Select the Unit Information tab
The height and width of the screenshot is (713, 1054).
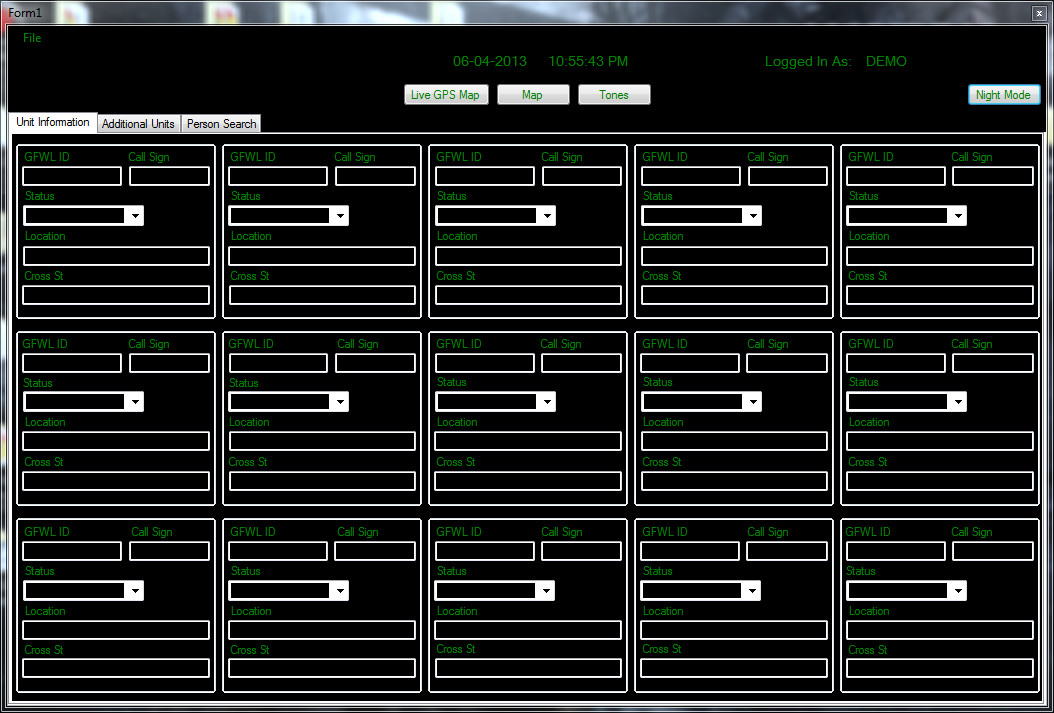point(53,122)
